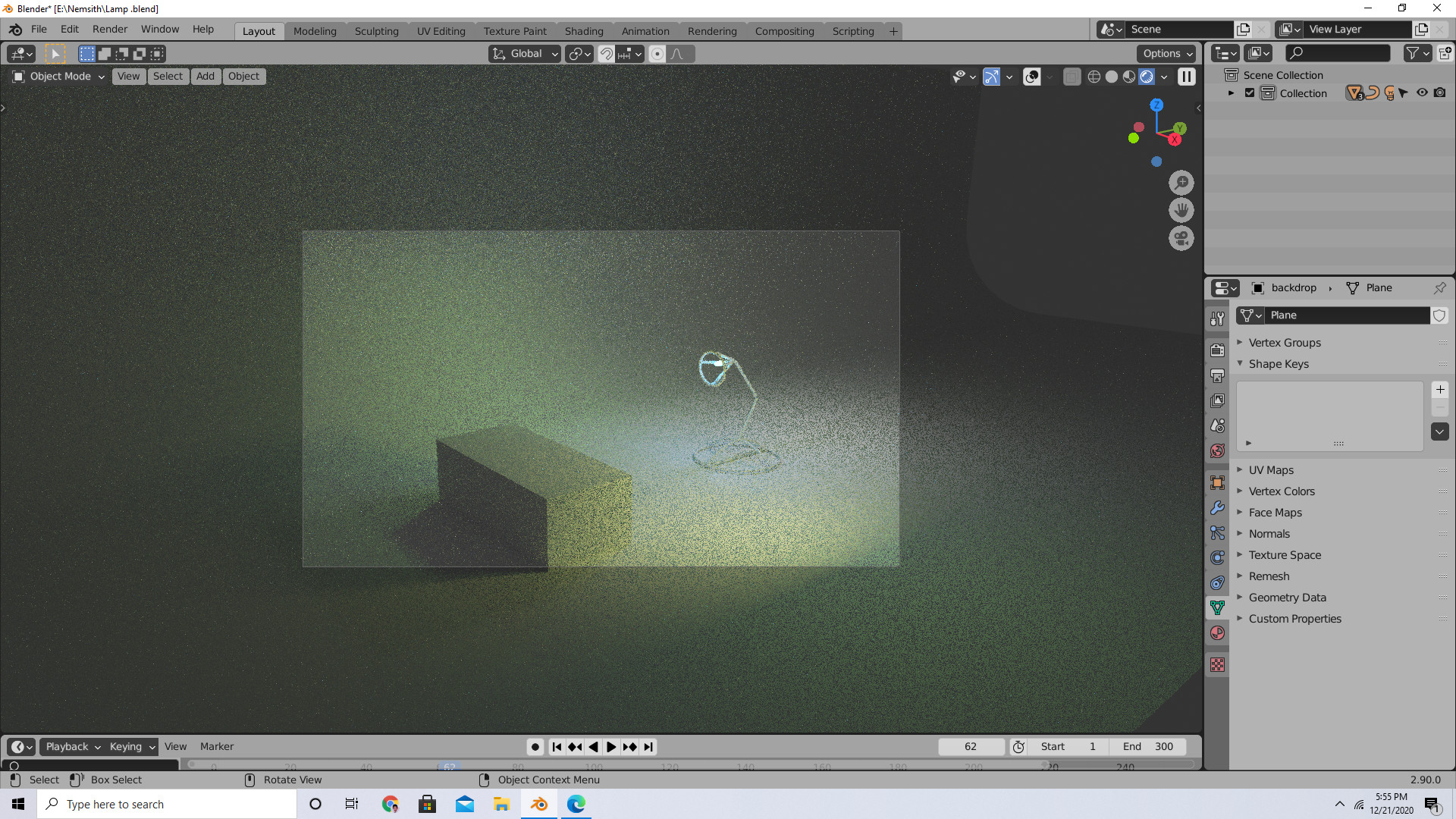Viewport: 1456px width, 819px height.
Task: Switch to the Shading workspace tab
Action: (584, 31)
